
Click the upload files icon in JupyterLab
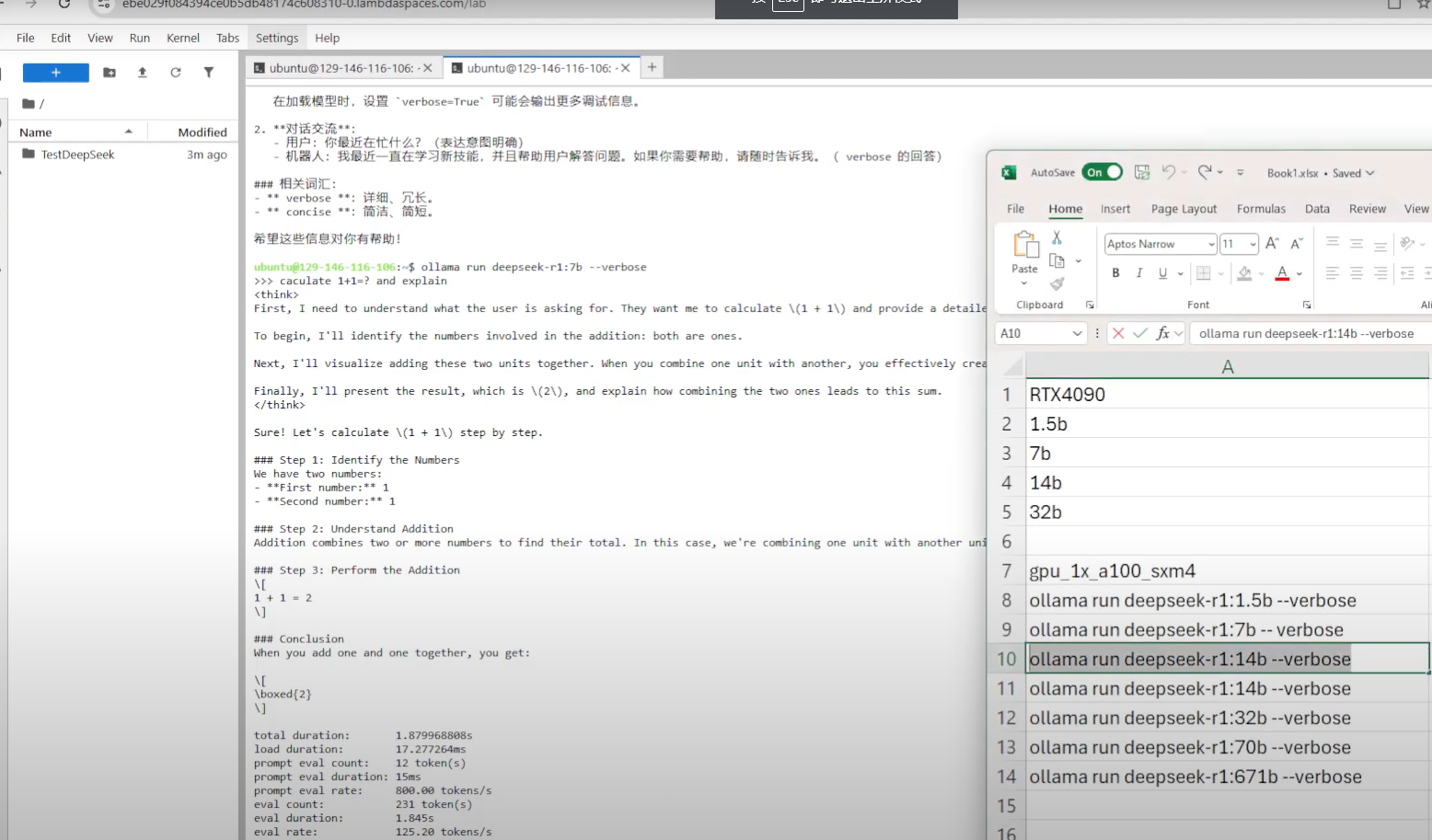click(x=143, y=73)
